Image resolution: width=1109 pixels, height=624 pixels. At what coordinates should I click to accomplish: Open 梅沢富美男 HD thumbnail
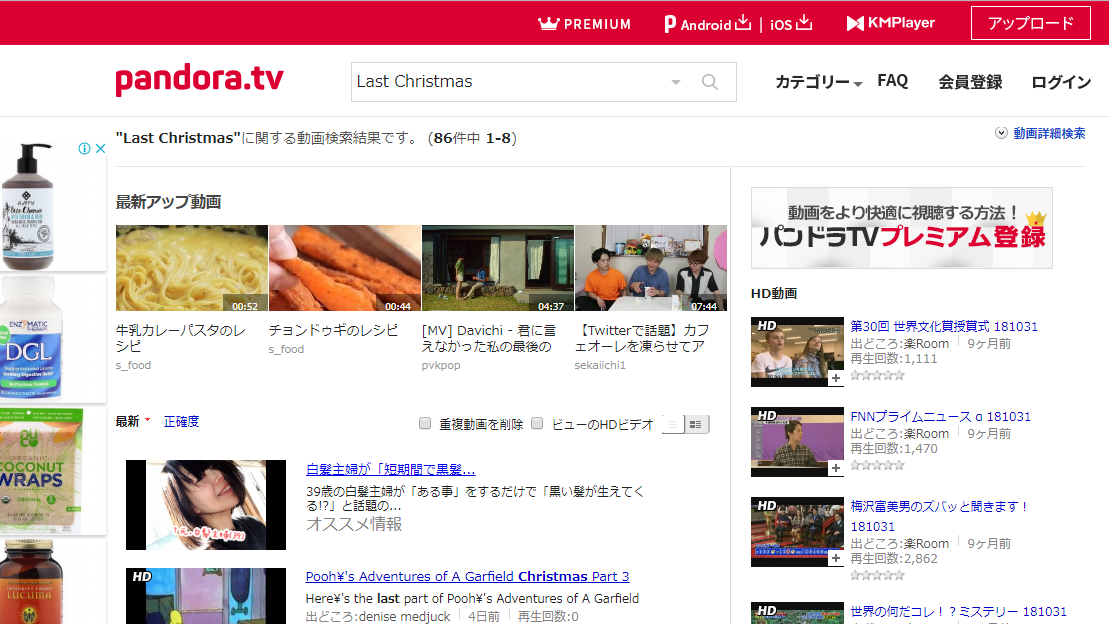[x=797, y=532]
